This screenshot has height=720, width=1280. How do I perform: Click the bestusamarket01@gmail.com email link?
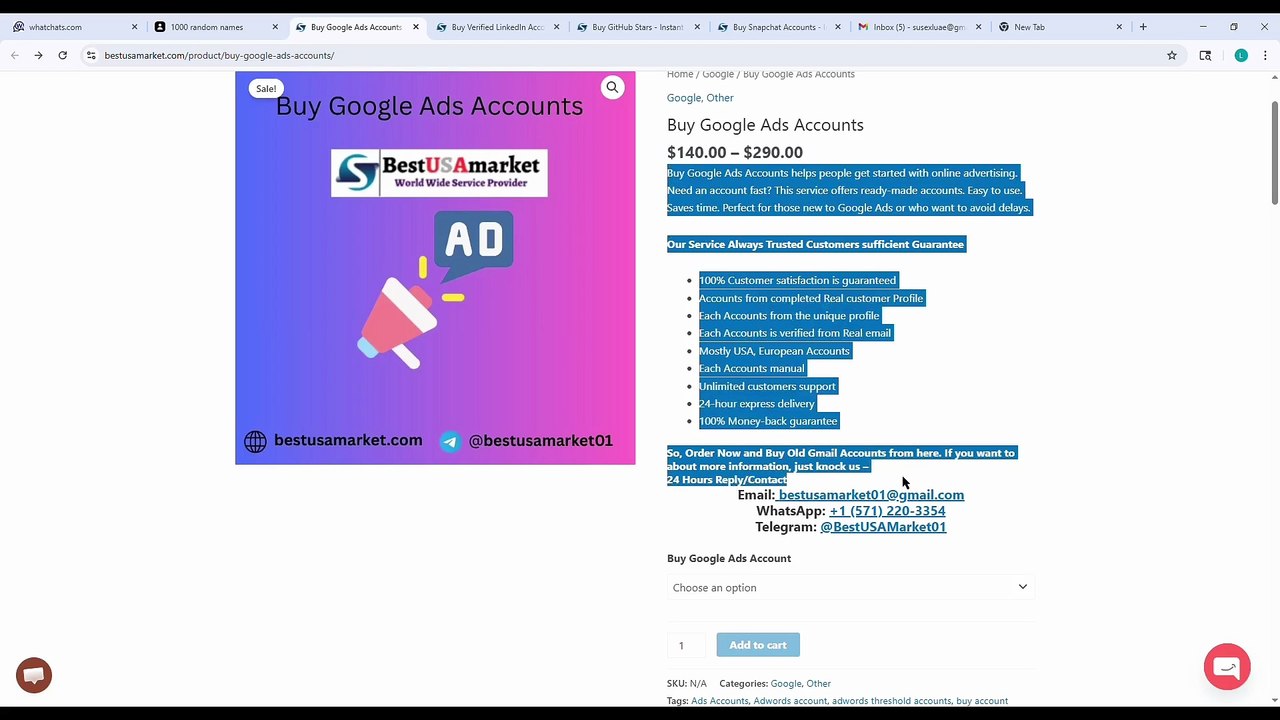point(870,494)
